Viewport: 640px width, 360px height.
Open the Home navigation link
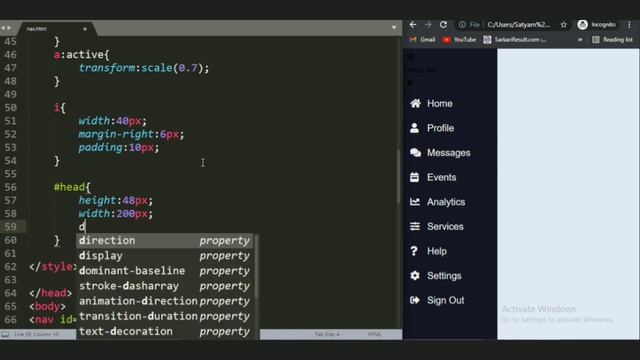(440, 104)
